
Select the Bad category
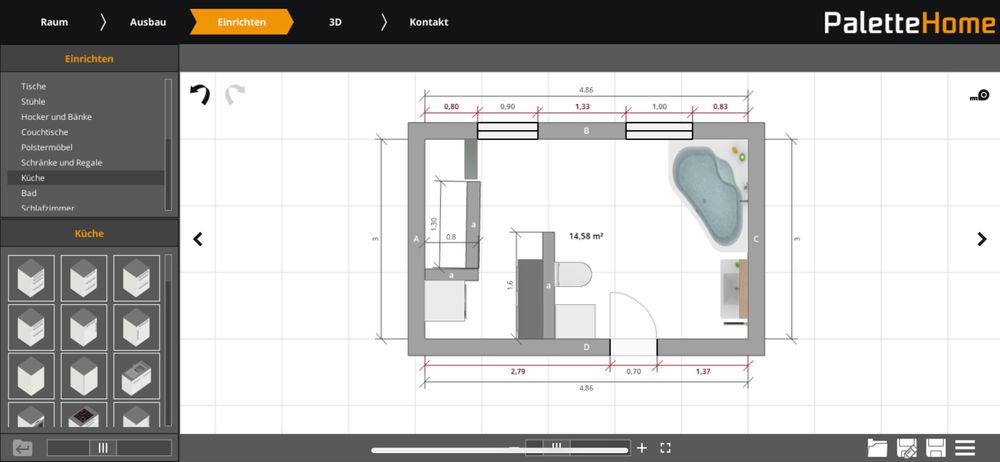point(29,193)
